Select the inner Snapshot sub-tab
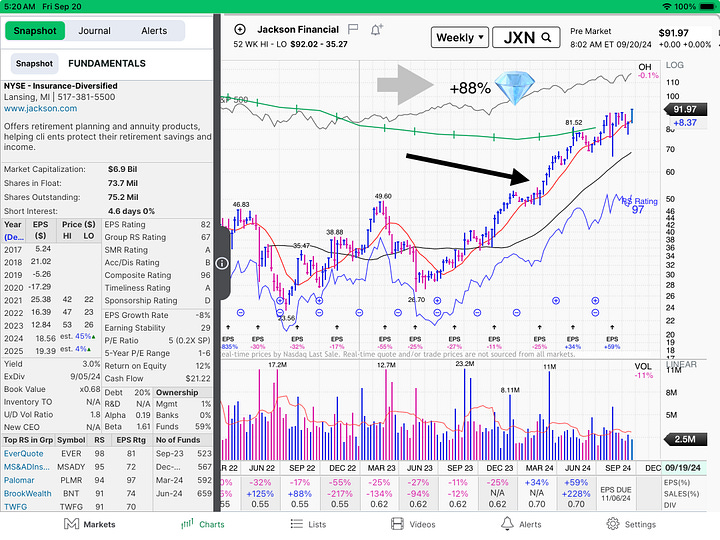 34,63
